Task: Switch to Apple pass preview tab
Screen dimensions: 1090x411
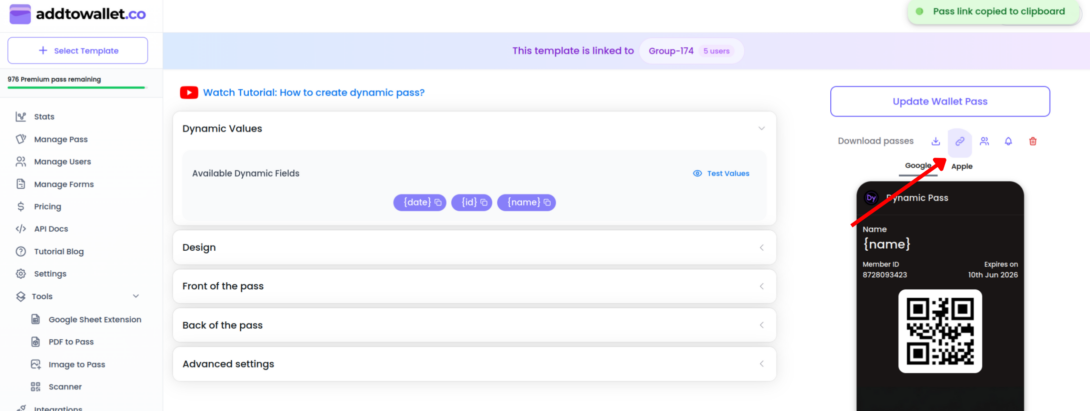Action: tap(962, 166)
